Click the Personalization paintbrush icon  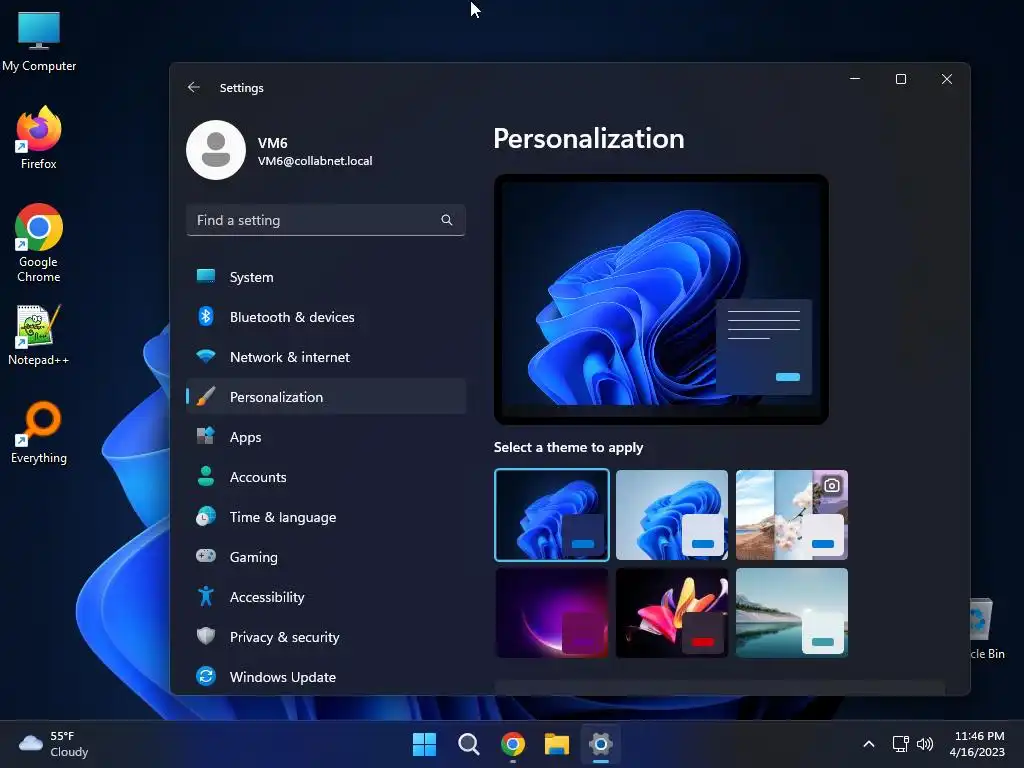(206, 396)
